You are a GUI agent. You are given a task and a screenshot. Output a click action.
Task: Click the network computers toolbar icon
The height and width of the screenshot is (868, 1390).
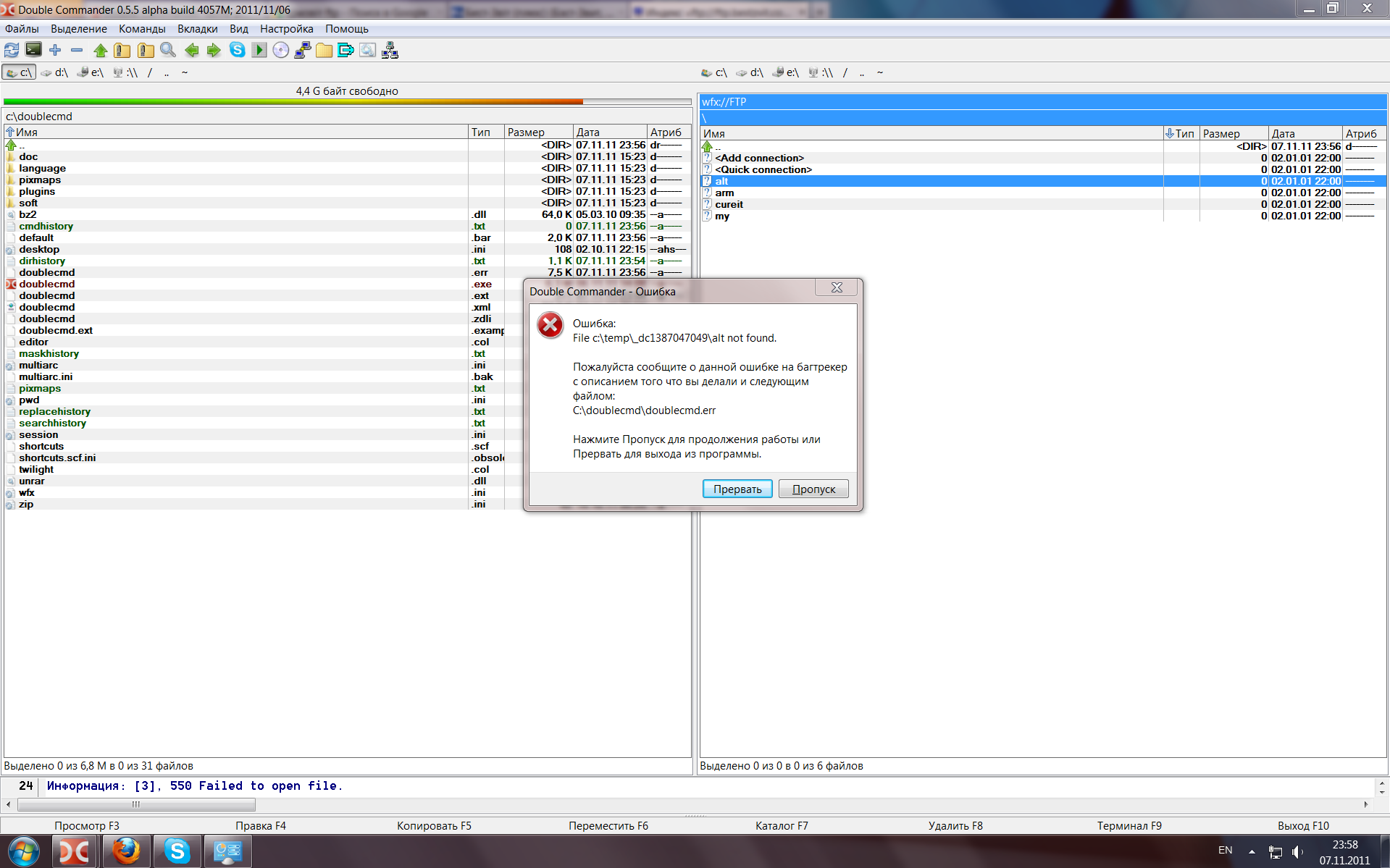(x=390, y=50)
